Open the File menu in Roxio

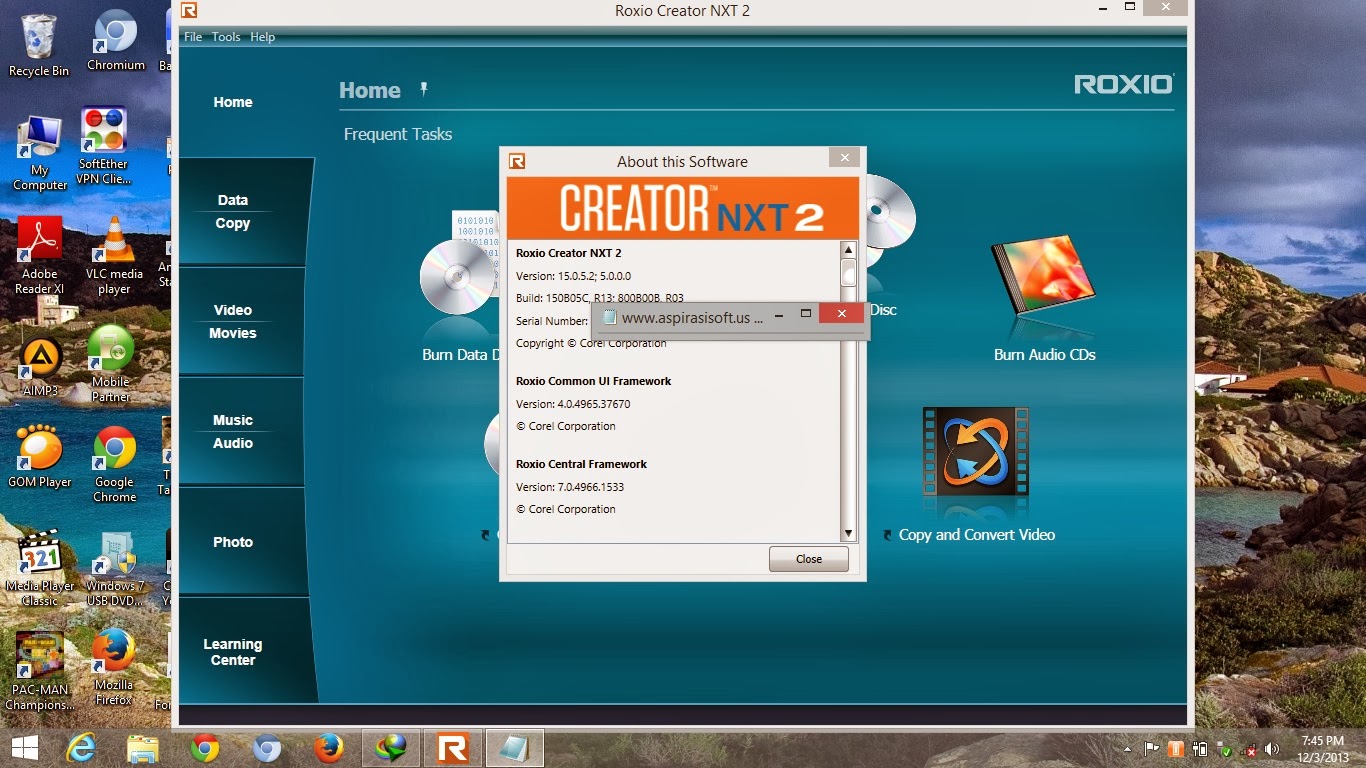tap(193, 37)
